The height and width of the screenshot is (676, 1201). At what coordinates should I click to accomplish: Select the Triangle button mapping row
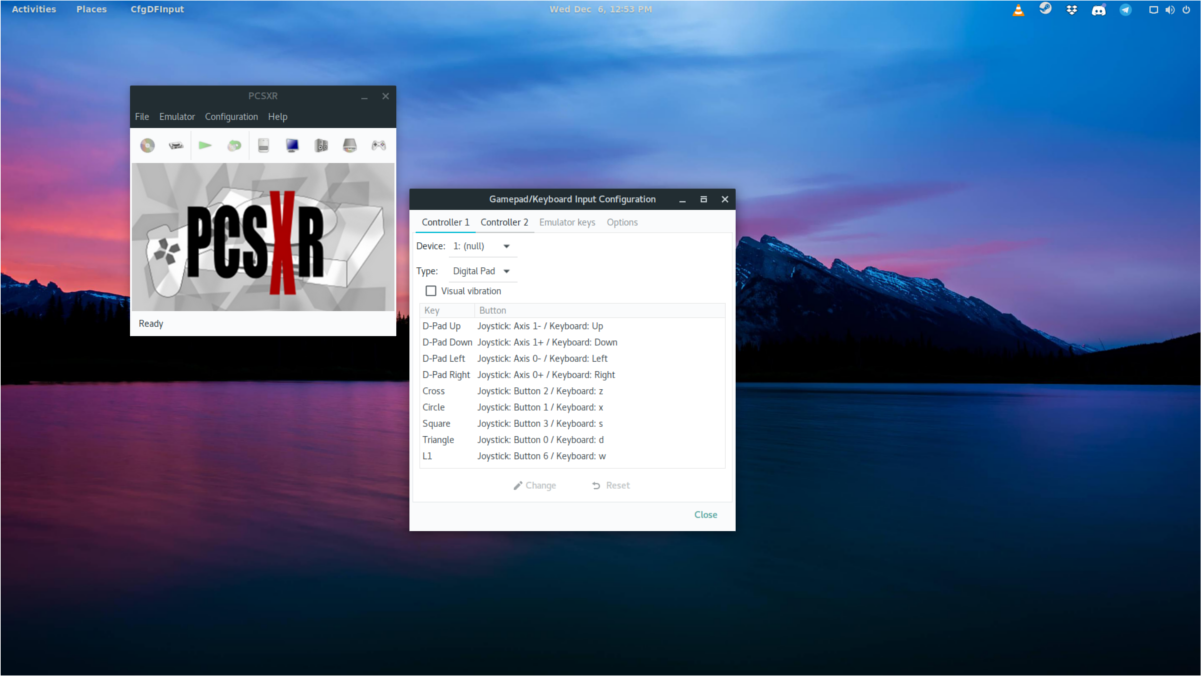tap(571, 440)
